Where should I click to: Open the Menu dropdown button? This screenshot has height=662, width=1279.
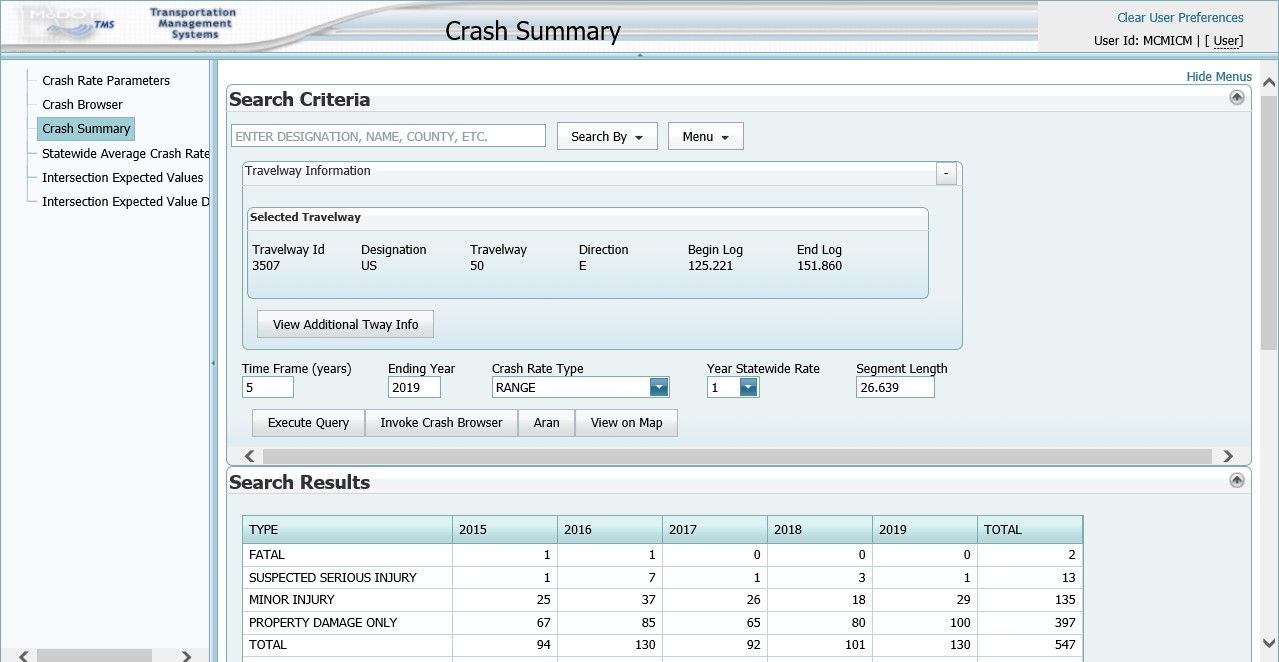(x=706, y=137)
